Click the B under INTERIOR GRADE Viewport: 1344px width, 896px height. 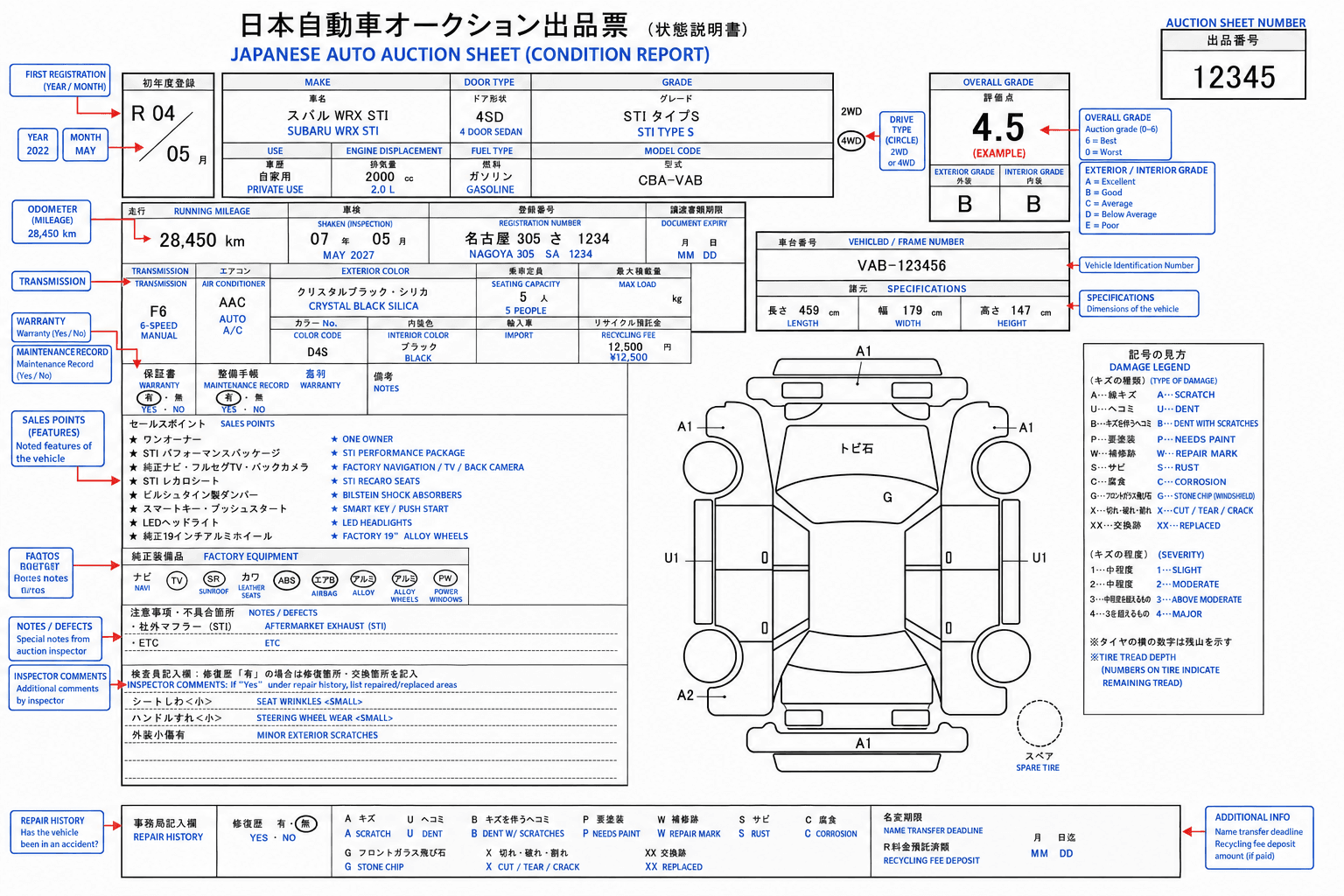pos(1033,205)
